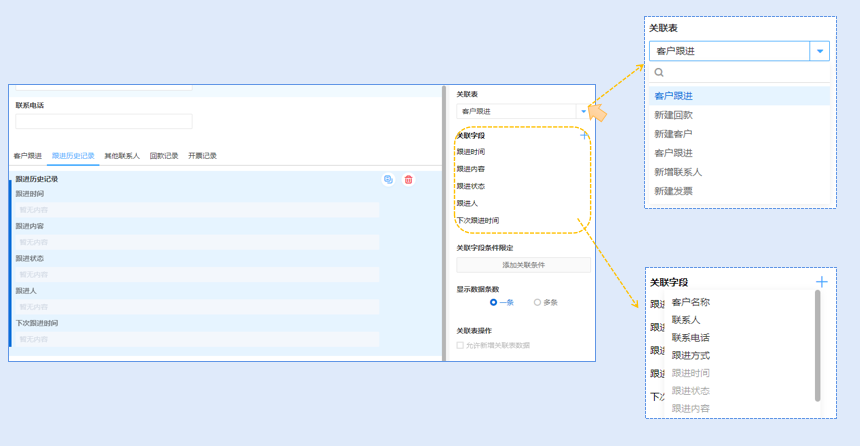This screenshot has width=860, height=446.
Task: Select the 一条 radio option
Action: [x=494, y=302]
